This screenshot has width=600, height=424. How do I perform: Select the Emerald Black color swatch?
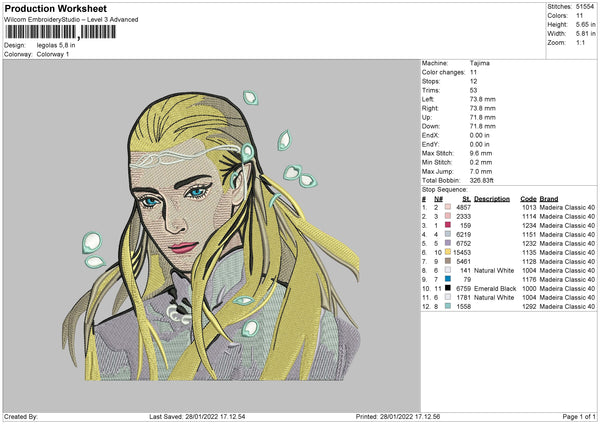(448, 288)
